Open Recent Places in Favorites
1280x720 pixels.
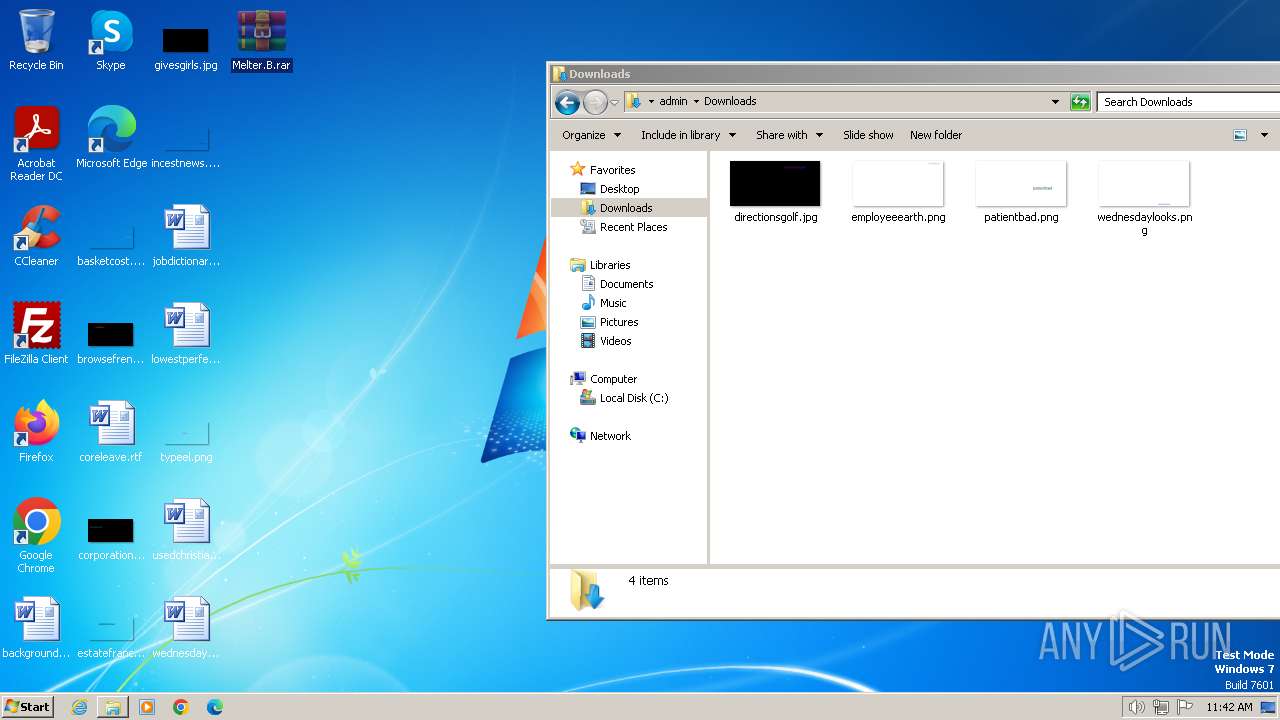[633, 227]
